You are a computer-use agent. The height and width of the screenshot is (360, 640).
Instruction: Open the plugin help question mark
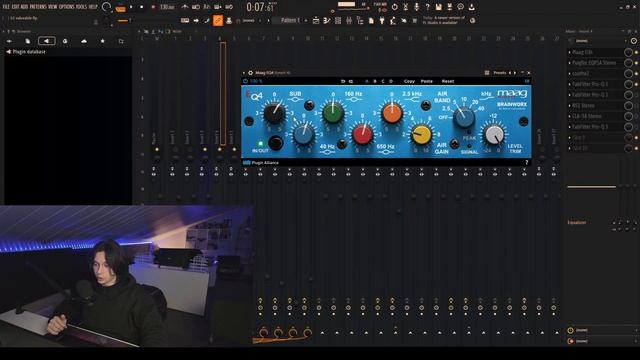click(527, 162)
